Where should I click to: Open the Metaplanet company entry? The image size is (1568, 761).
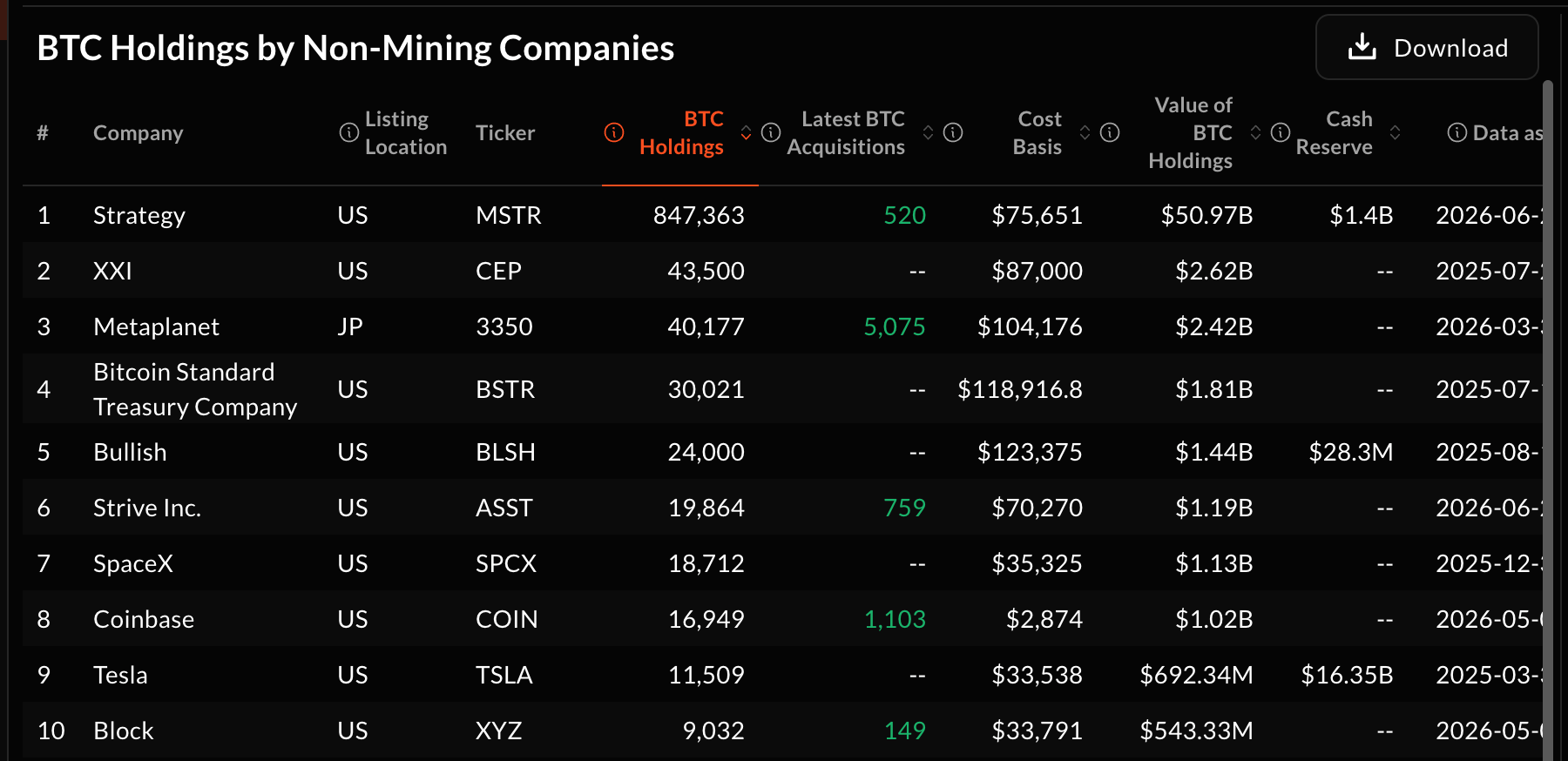coord(156,327)
